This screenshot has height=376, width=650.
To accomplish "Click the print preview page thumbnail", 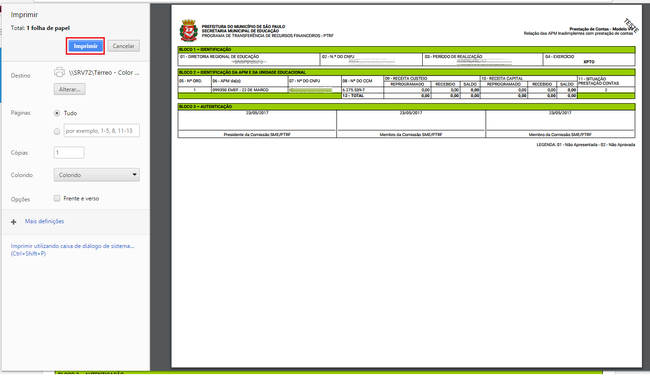I will (406, 186).
